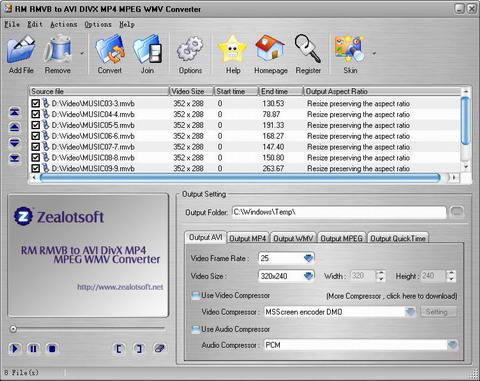Switch to the Output WMV tab

(293, 238)
